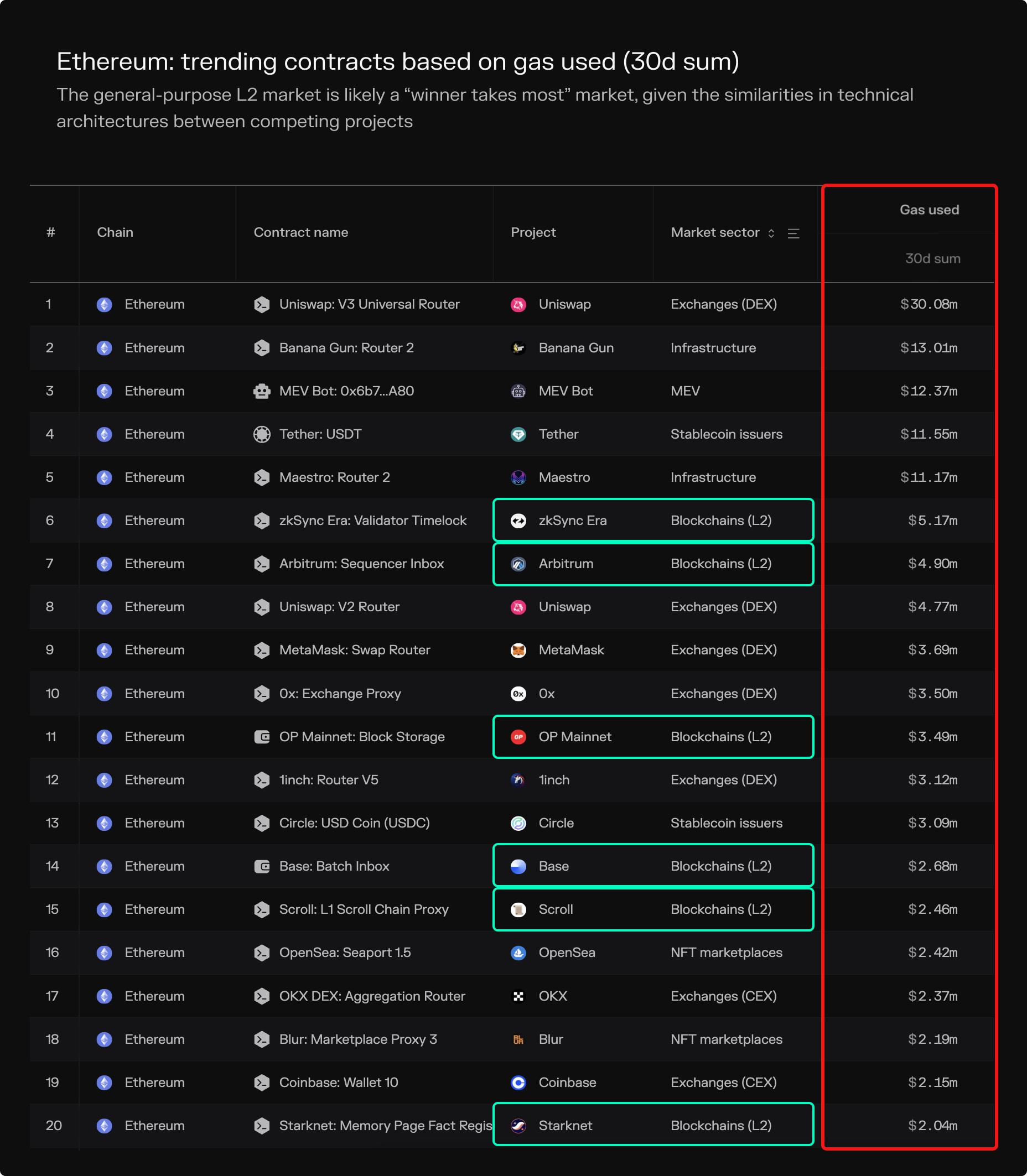Open the Banana Gun: Router 2 contract
Viewport: 1027px width, 1176px height.
[346, 348]
